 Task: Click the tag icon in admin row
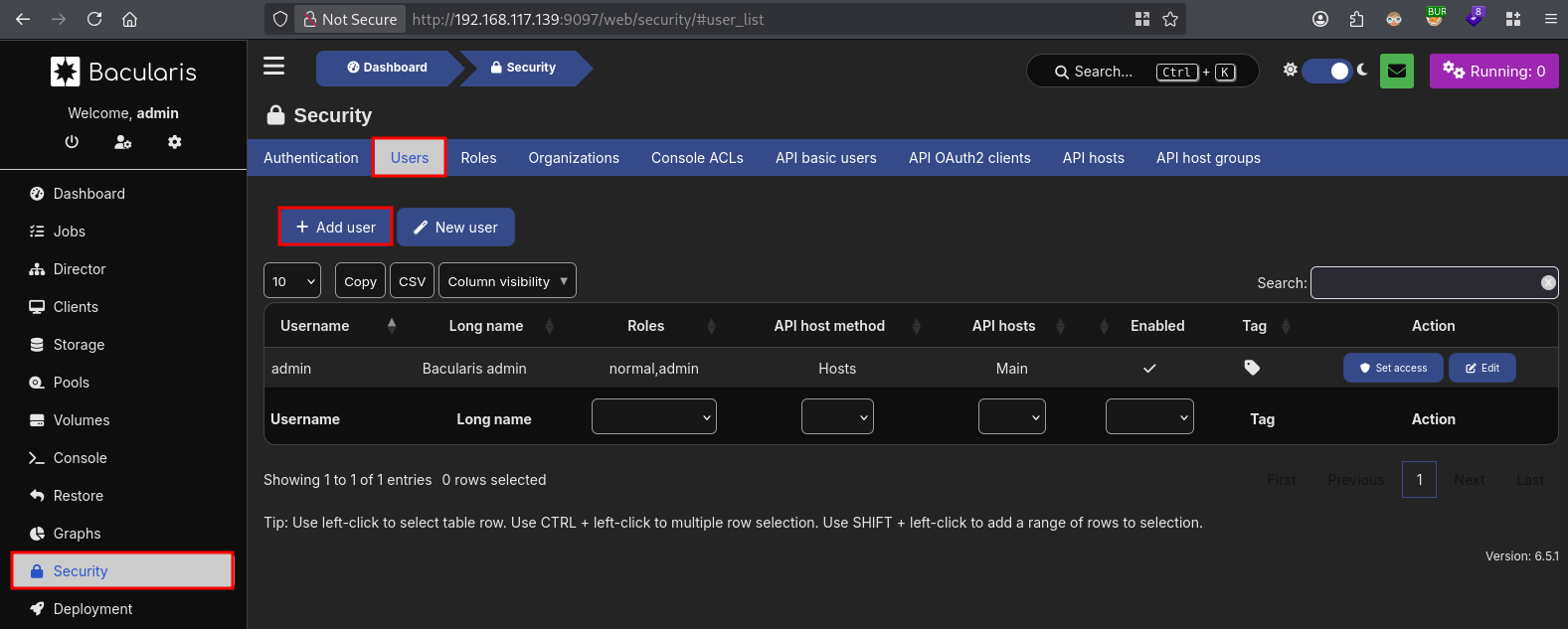pos(1253,368)
